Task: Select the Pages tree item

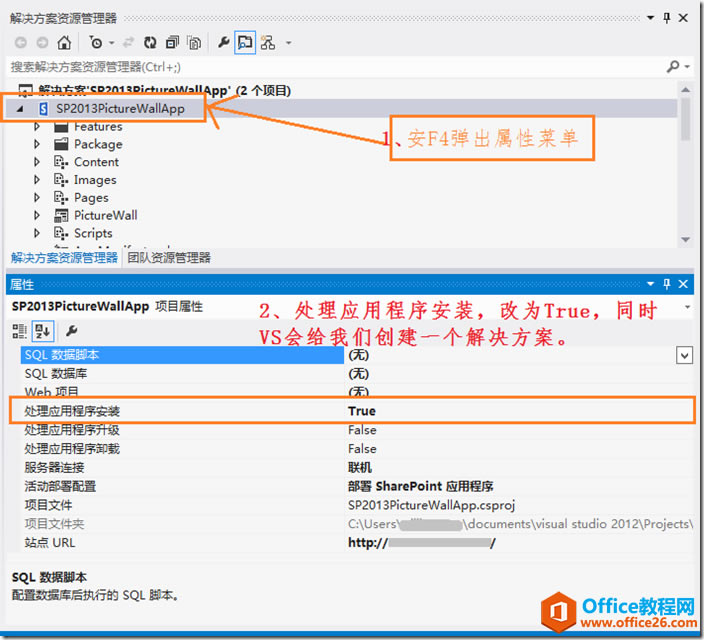Action: [x=91, y=198]
